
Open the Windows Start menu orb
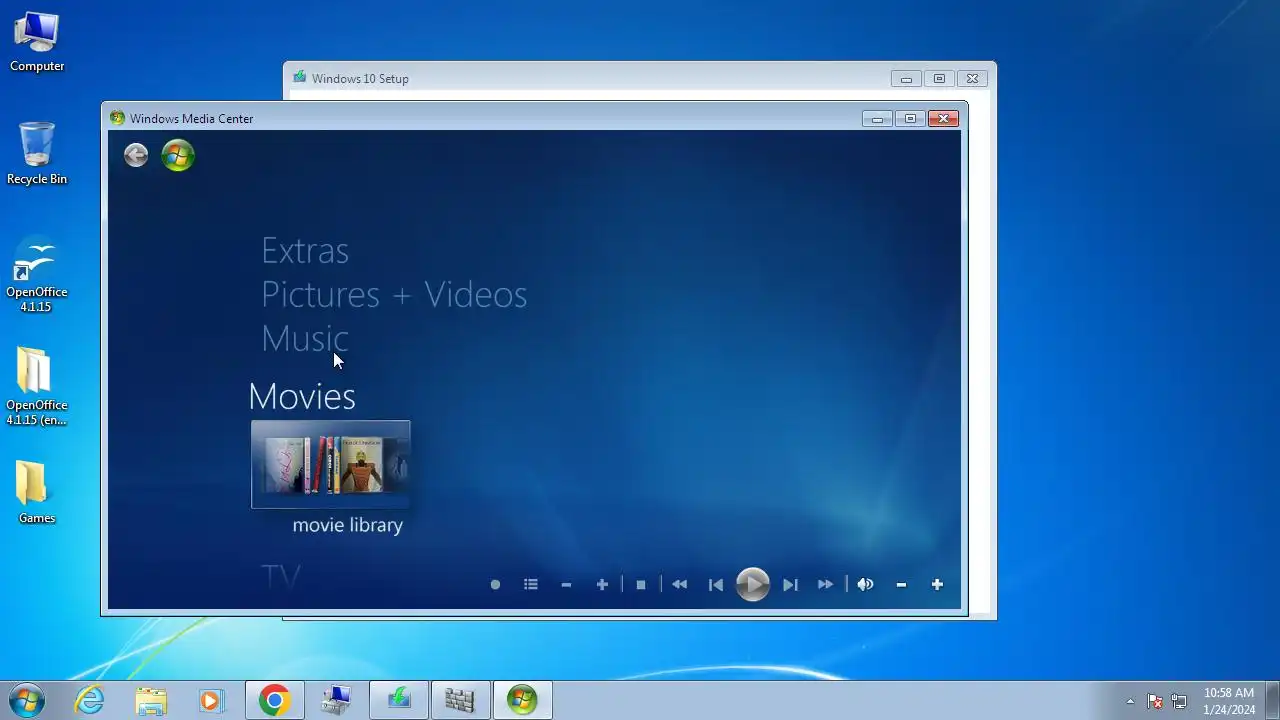pos(27,700)
